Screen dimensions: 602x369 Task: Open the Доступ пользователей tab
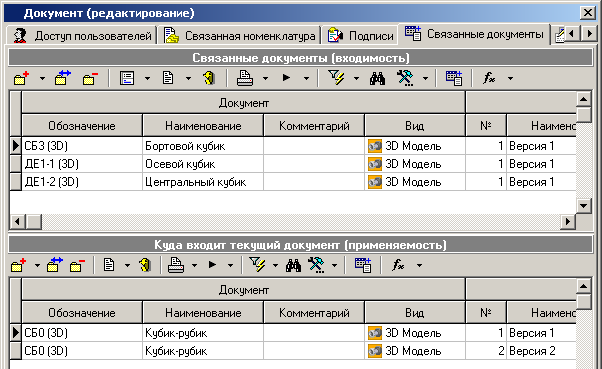(82, 36)
